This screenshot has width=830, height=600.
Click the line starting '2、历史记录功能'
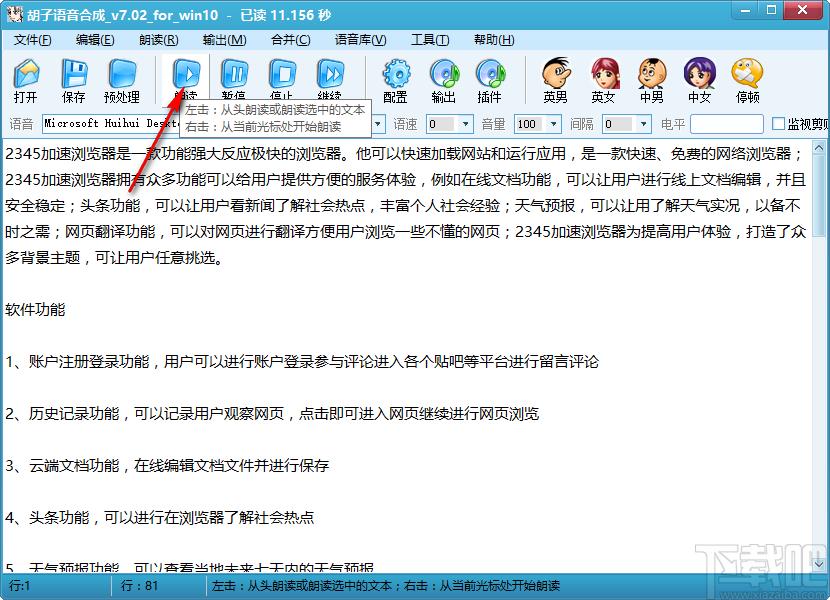click(x=272, y=414)
